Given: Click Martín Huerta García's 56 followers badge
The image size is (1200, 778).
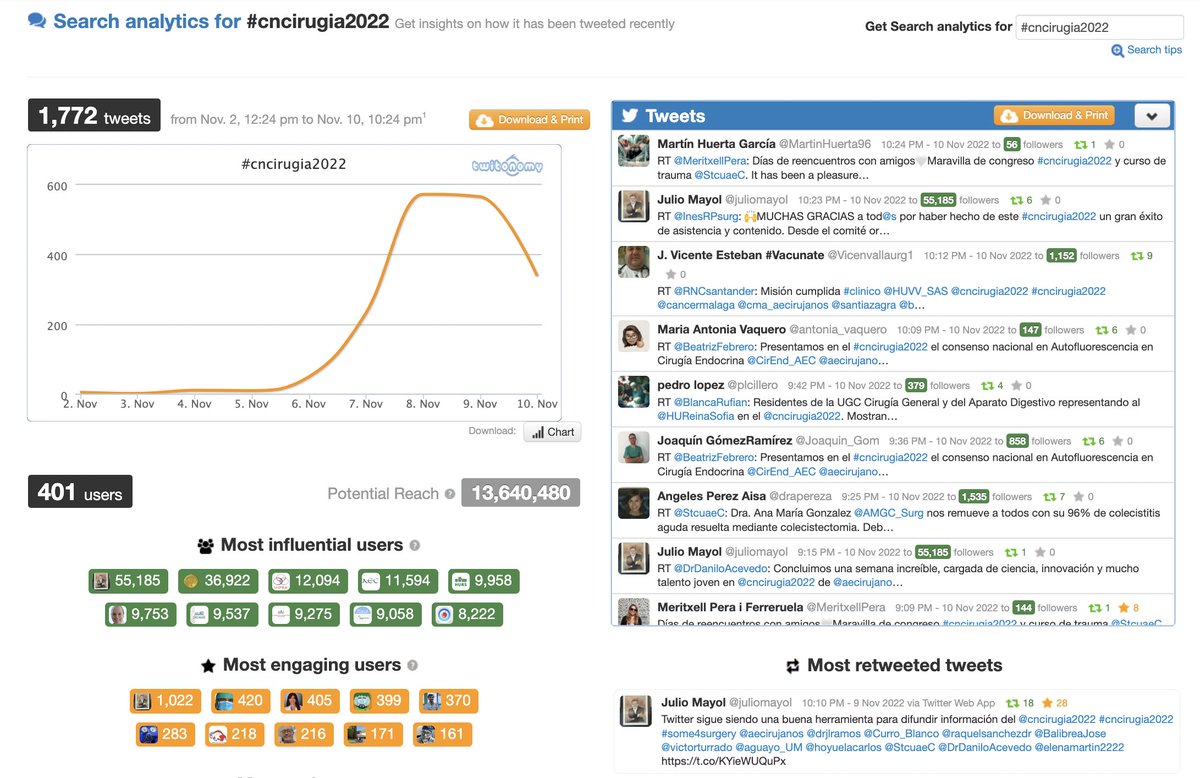Looking at the screenshot, I should 1012,145.
